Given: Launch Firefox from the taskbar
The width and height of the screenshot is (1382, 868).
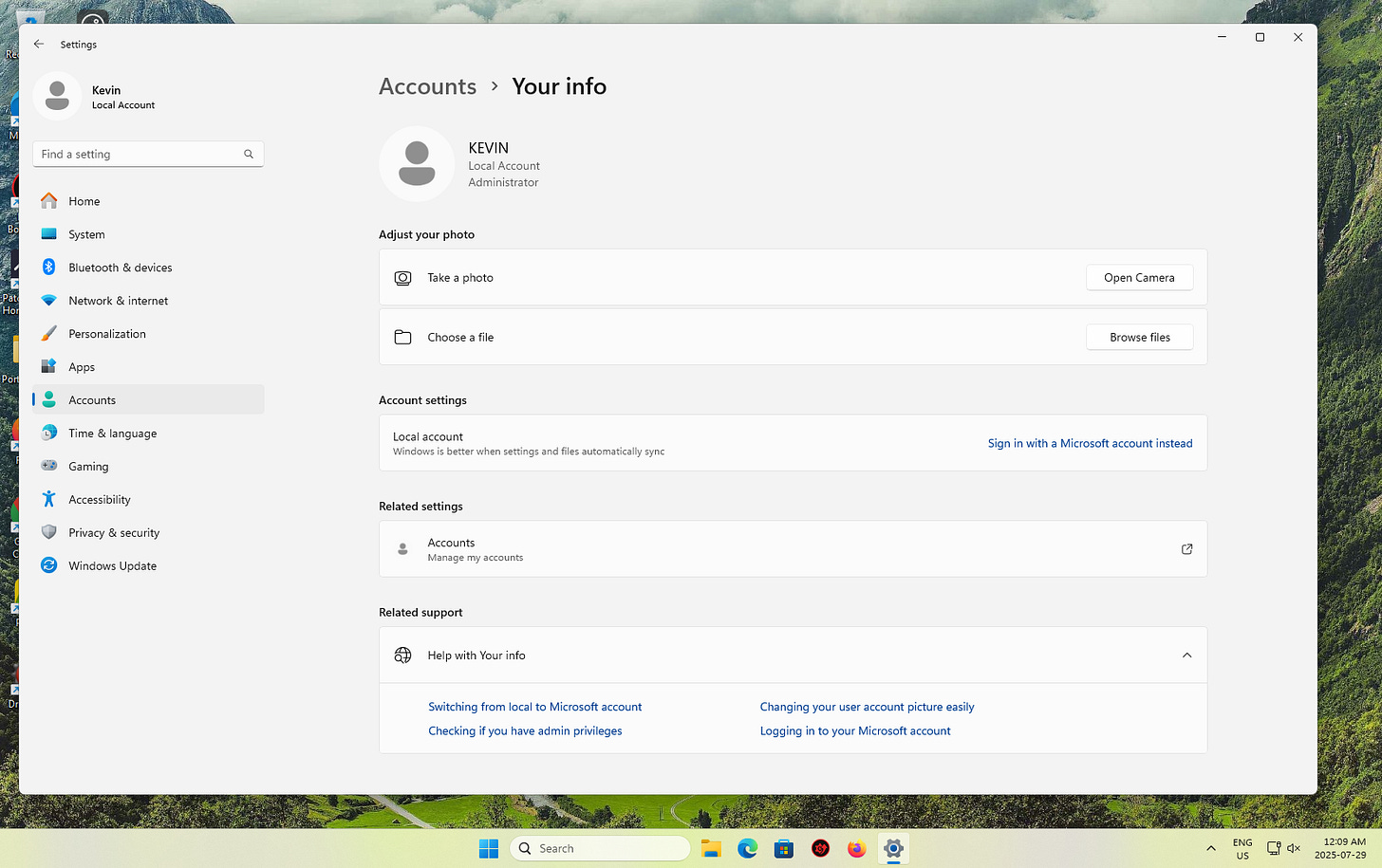Looking at the screenshot, I should click(x=856, y=848).
